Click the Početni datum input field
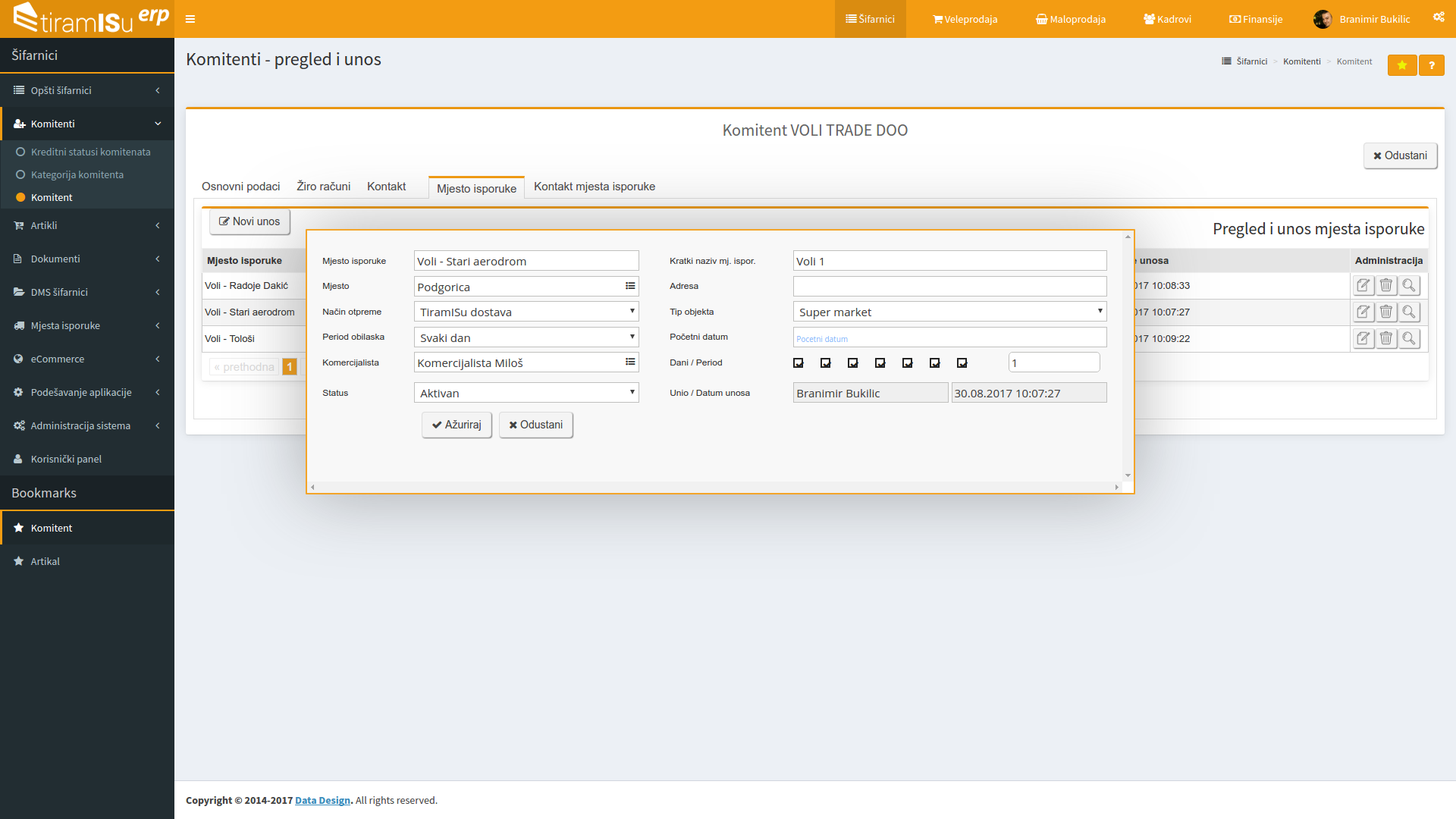1456x819 pixels. pos(949,337)
